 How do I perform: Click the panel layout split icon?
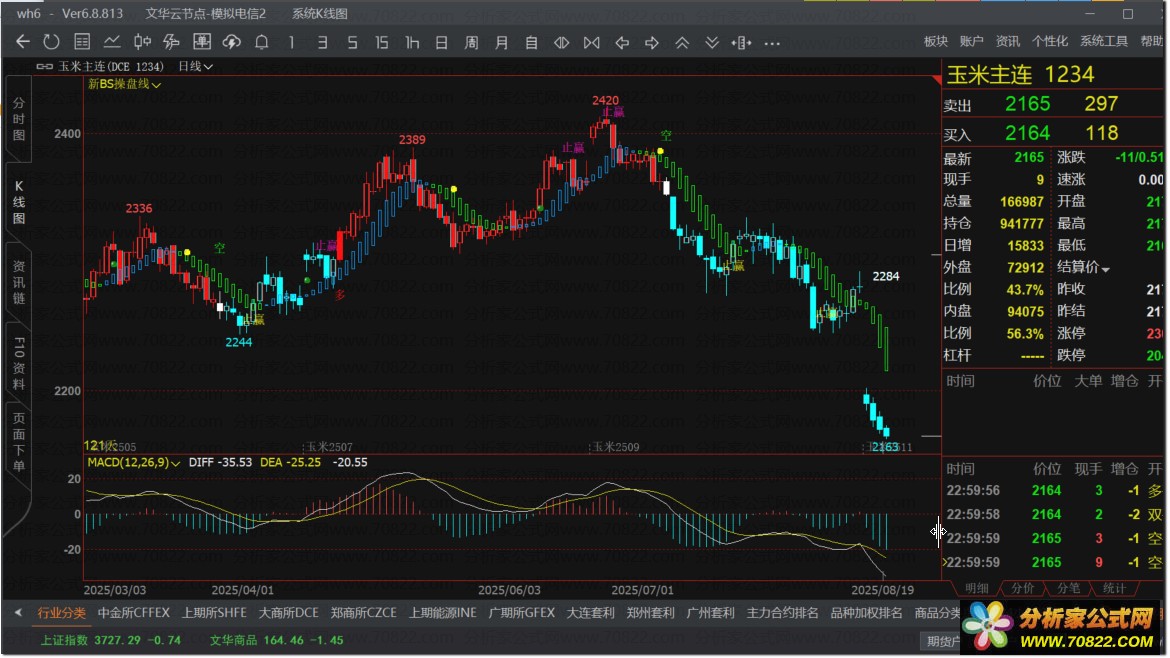click(x=742, y=43)
